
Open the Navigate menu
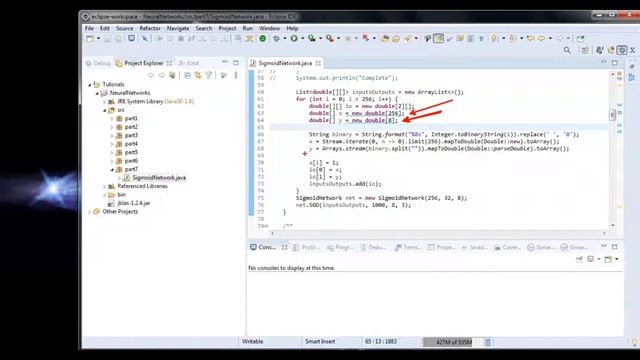178,28
